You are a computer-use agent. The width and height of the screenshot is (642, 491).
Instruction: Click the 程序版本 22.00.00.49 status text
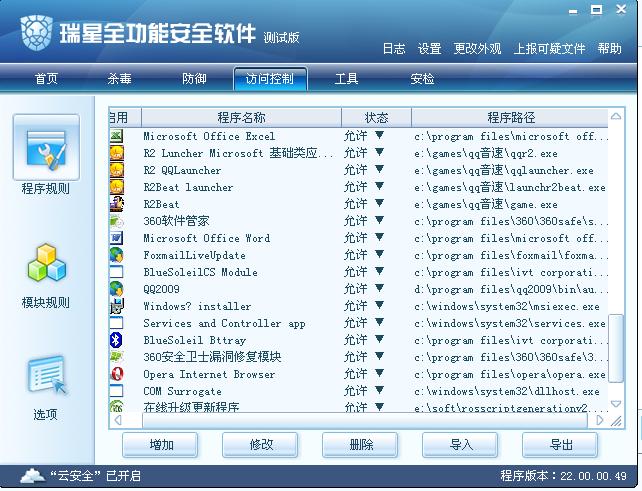pyautogui.click(x=563, y=476)
